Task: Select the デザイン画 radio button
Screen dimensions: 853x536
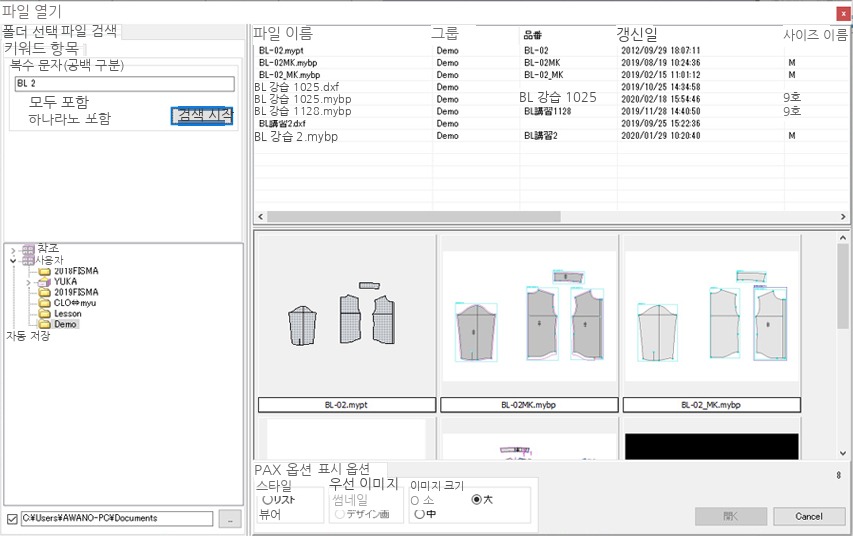Action: pyautogui.click(x=339, y=514)
